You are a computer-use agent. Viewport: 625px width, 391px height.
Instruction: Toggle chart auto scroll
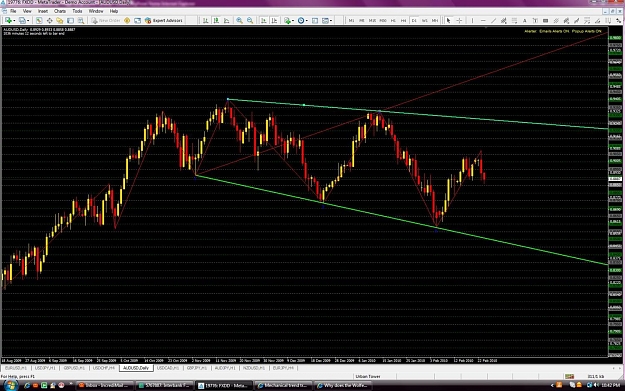(263, 20)
